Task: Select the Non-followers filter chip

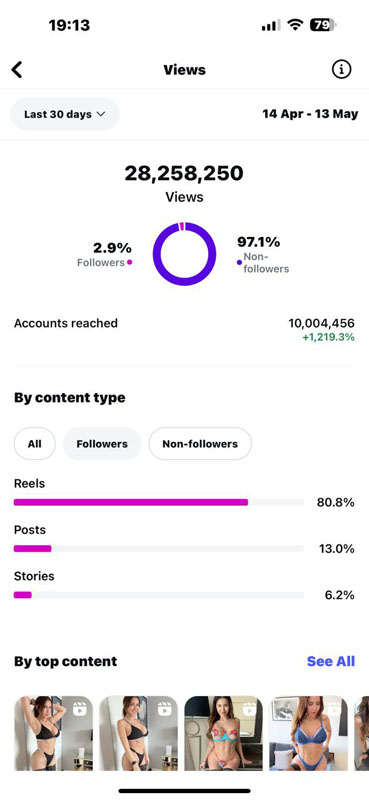Action: pos(200,444)
